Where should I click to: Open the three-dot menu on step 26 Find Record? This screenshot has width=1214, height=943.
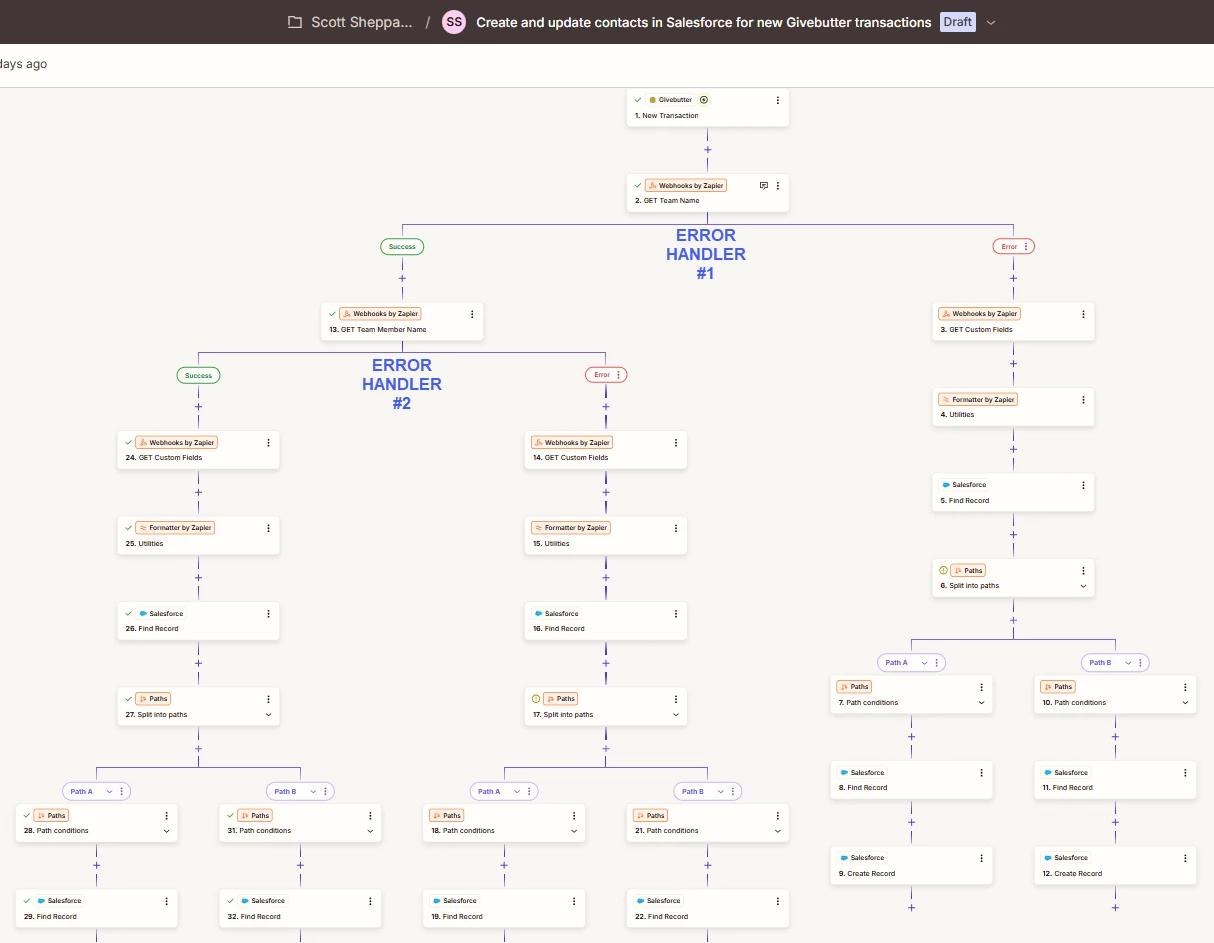pyautogui.click(x=268, y=614)
